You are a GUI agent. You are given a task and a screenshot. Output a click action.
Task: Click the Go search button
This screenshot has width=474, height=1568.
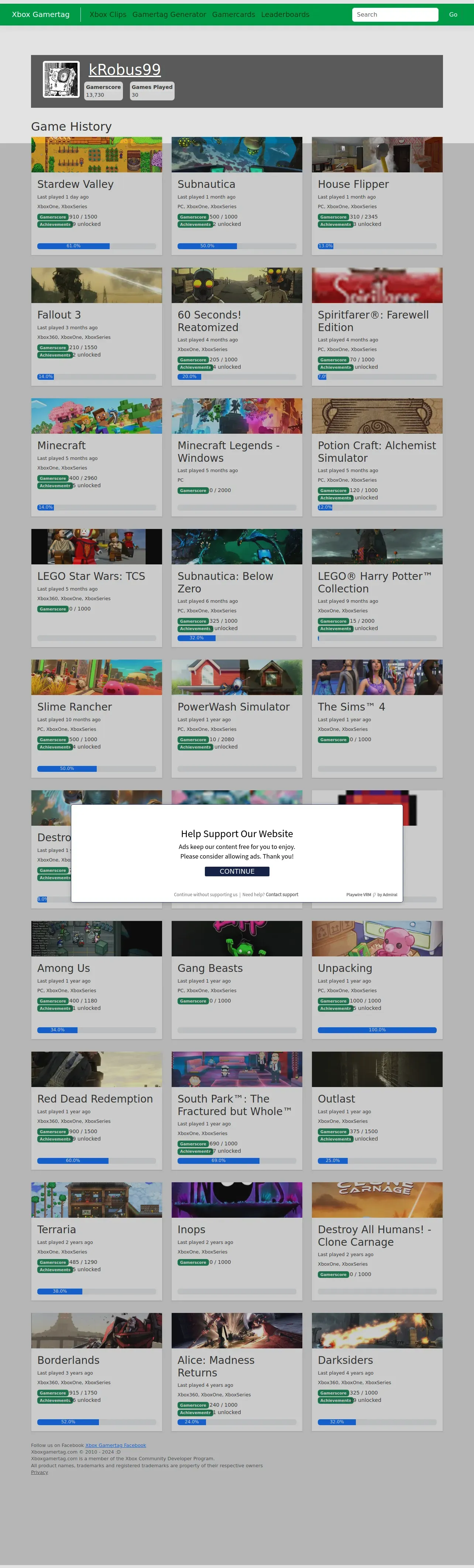(453, 14)
